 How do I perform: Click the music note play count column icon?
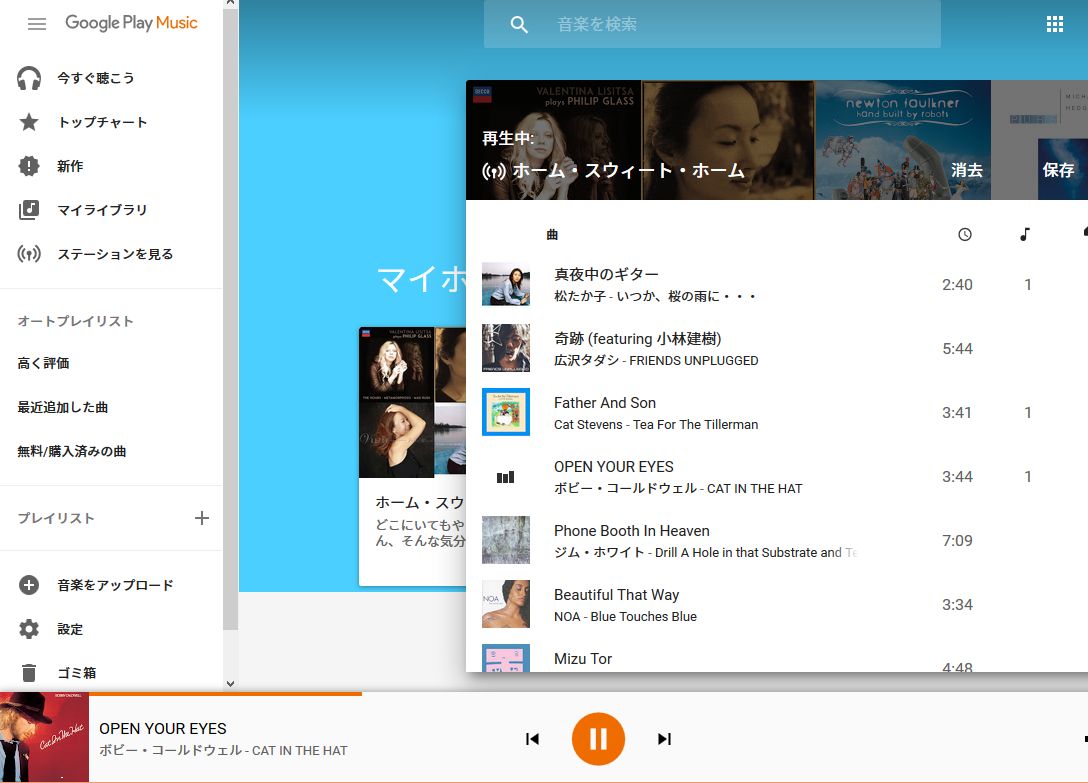click(1025, 235)
